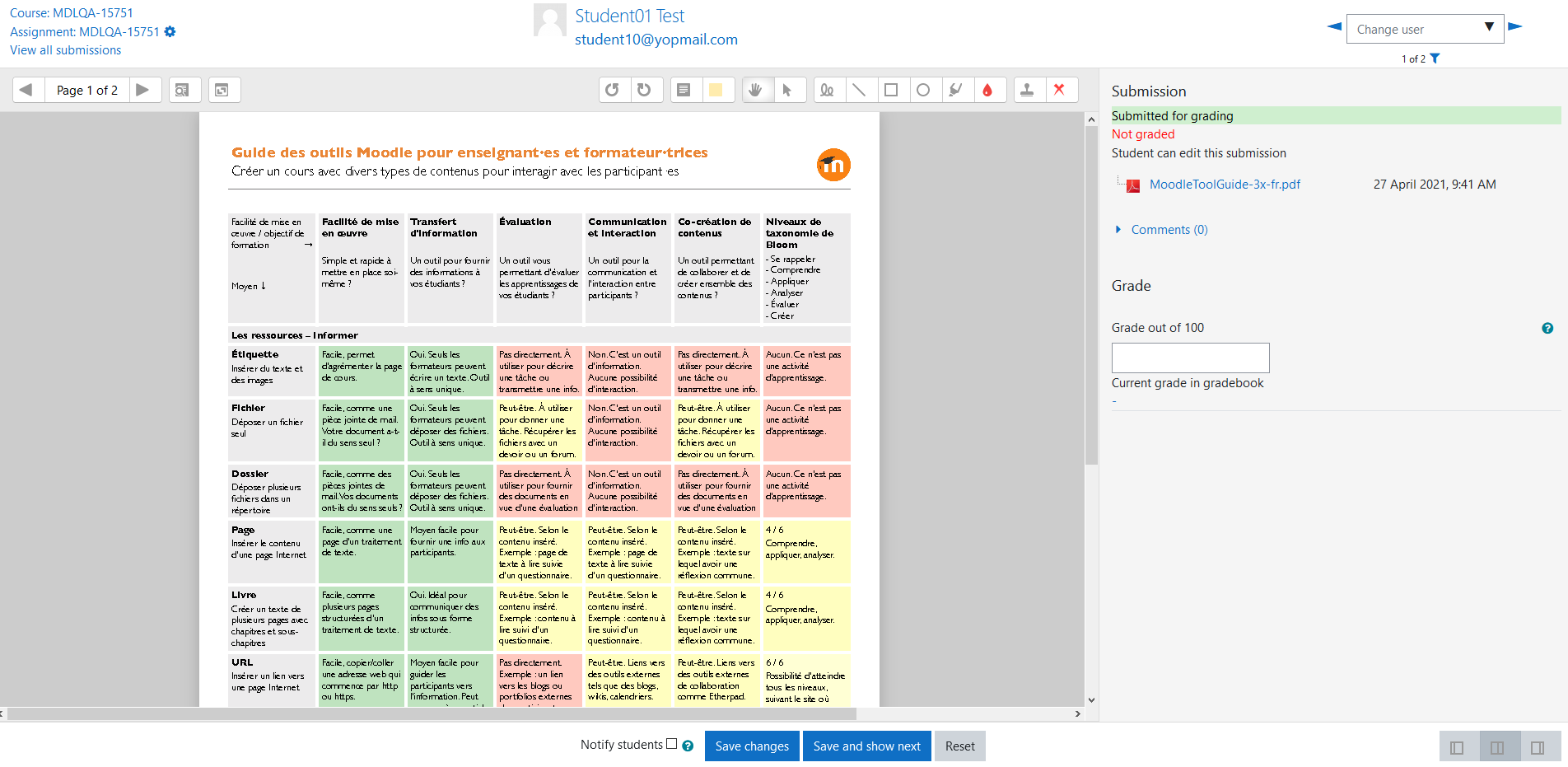Click the '27 April 2021, 9:41 AM' timestamp

click(1435, 185)
